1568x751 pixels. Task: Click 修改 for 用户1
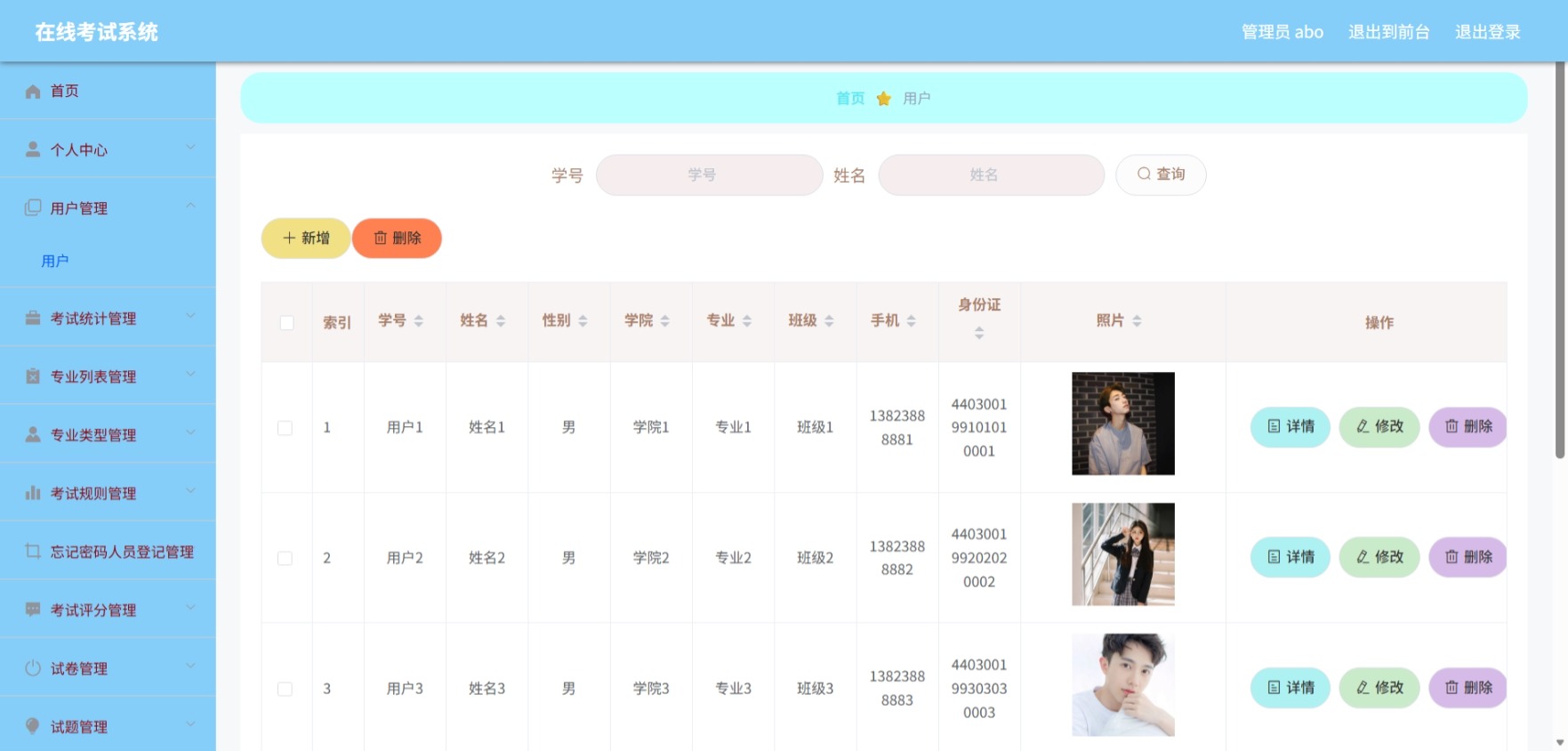[x=1379, y=427]
